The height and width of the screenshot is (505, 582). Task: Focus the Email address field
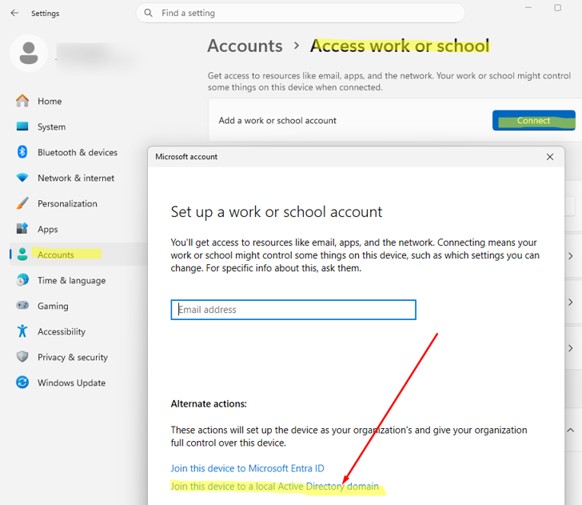point(293,309)
